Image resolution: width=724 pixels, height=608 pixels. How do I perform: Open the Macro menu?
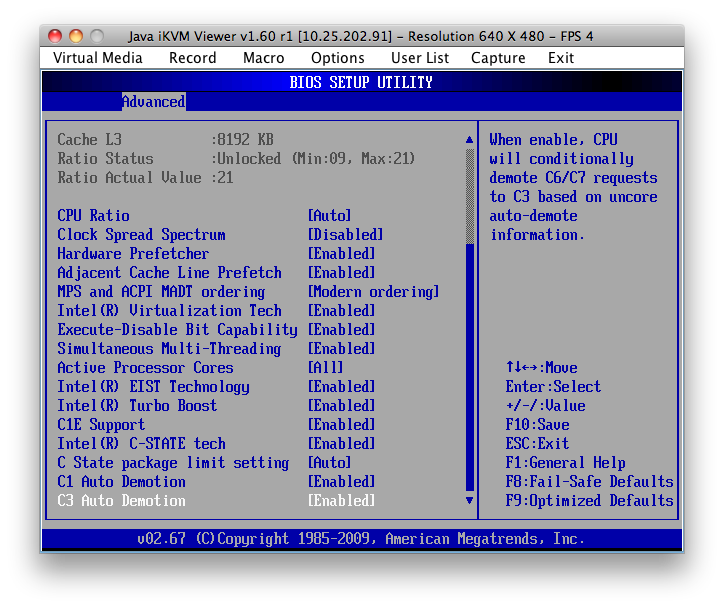click(x=263, y=58)
